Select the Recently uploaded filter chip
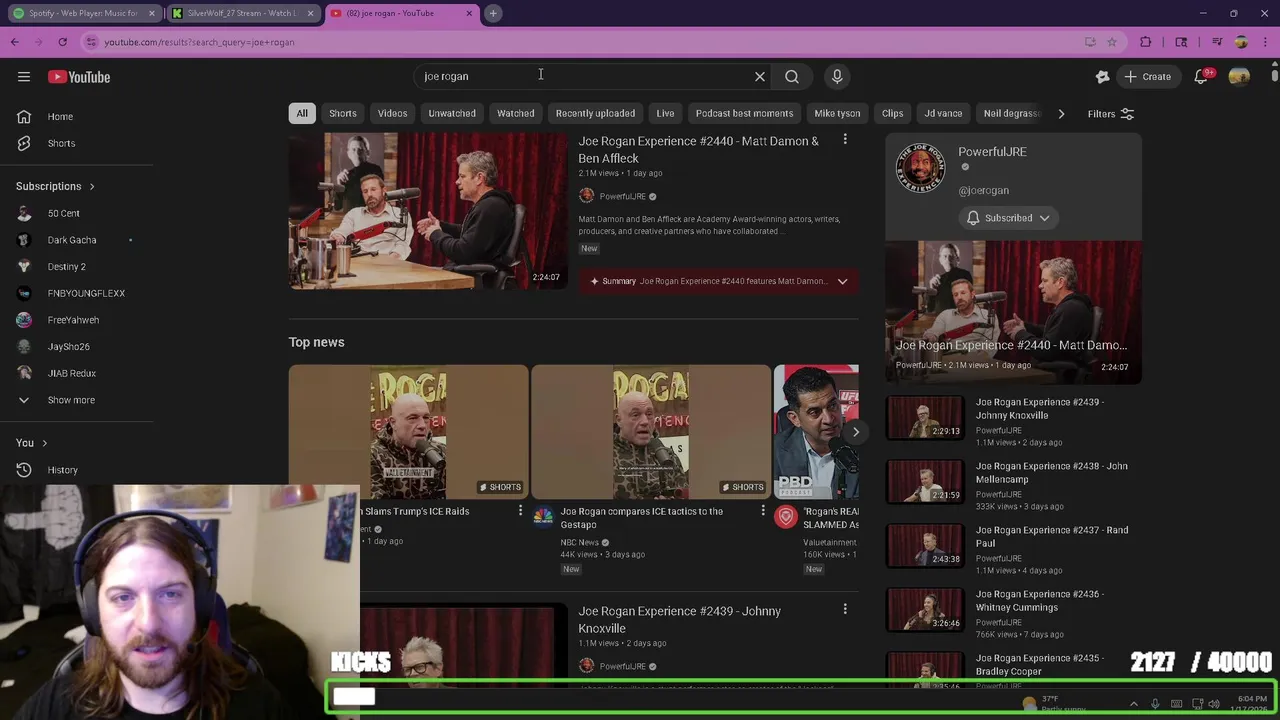 click(595, 113)
